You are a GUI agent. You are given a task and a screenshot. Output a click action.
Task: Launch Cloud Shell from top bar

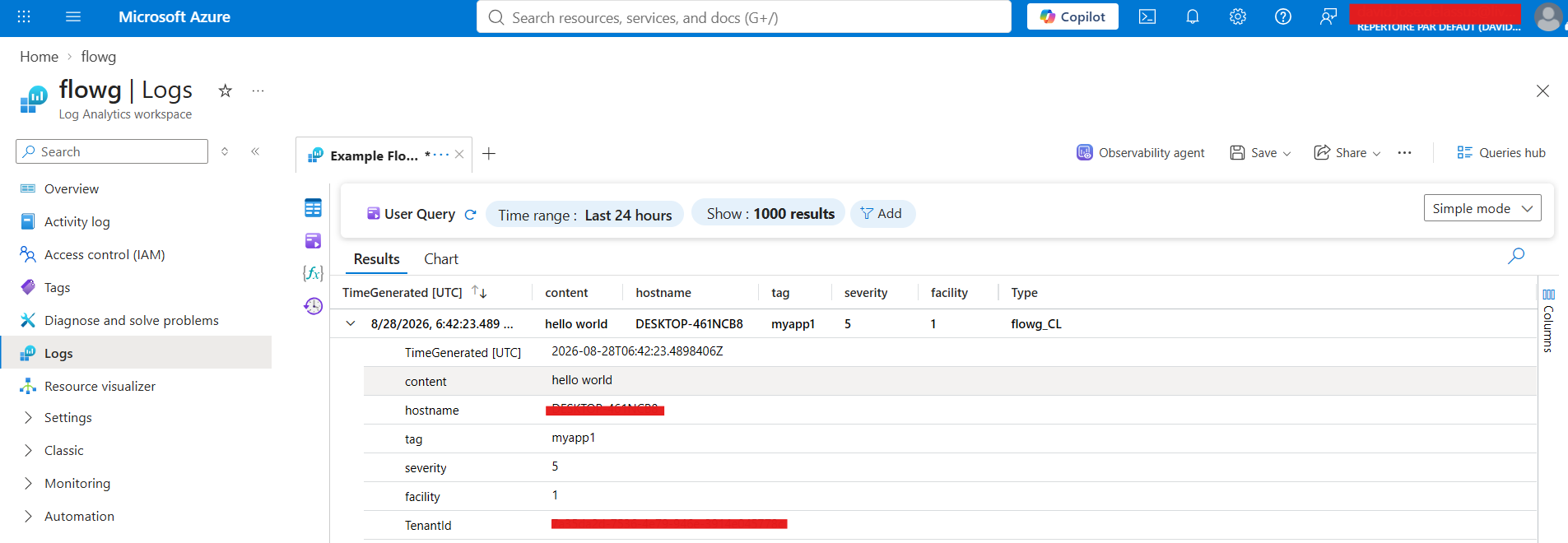coord(1147,16)
